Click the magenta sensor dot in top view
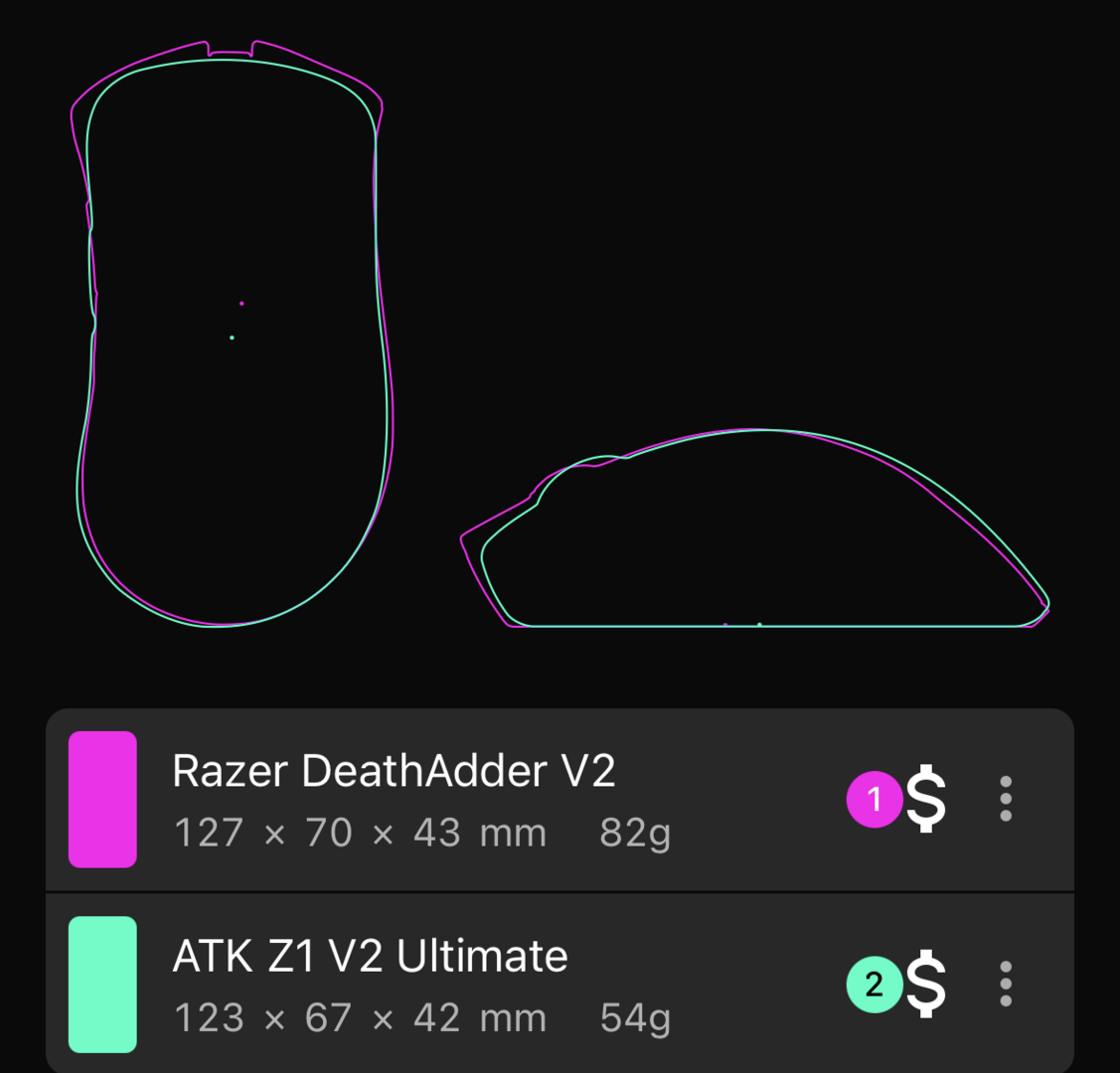The width and height of the screenshot is (1120, 1073). (241, 303)
